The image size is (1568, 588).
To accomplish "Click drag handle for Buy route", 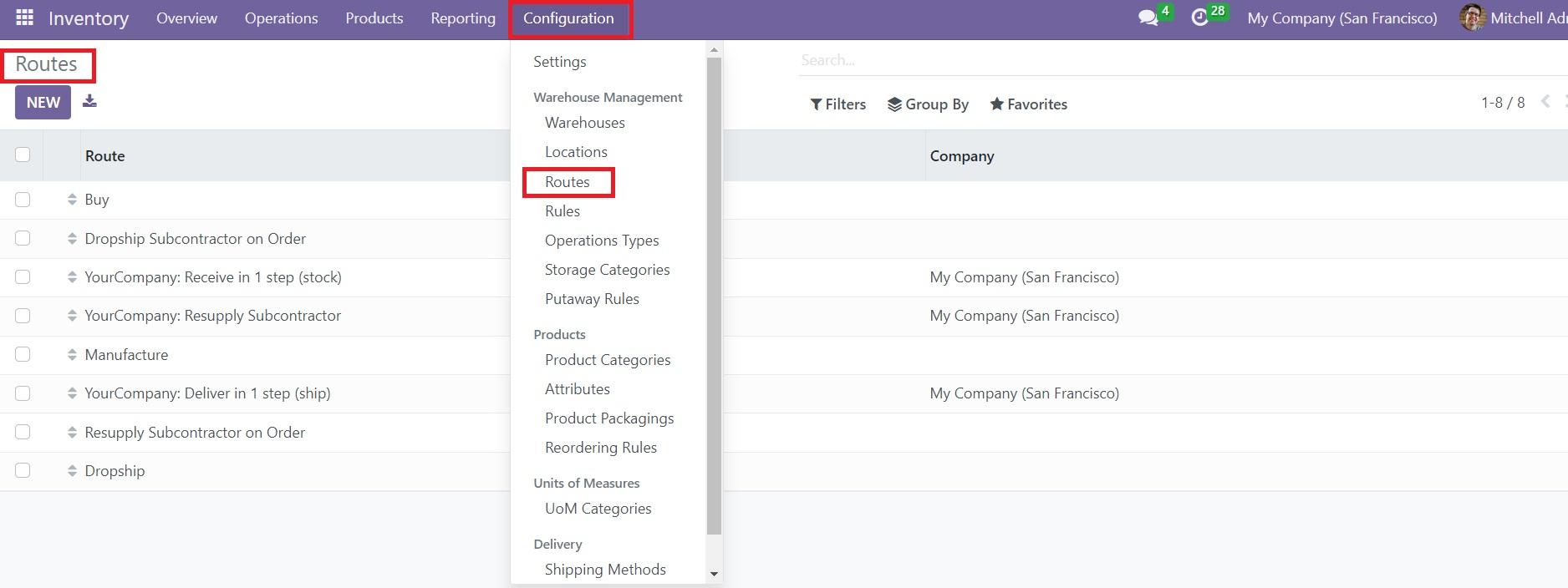I will (x=72, y=200).
